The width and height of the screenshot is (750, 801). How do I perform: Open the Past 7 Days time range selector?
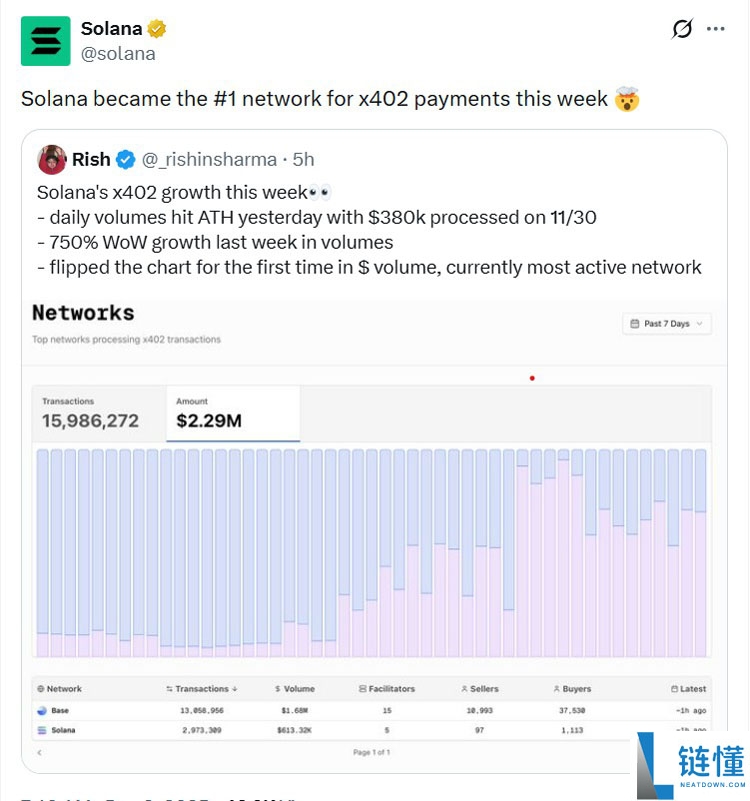coord(666,323)
